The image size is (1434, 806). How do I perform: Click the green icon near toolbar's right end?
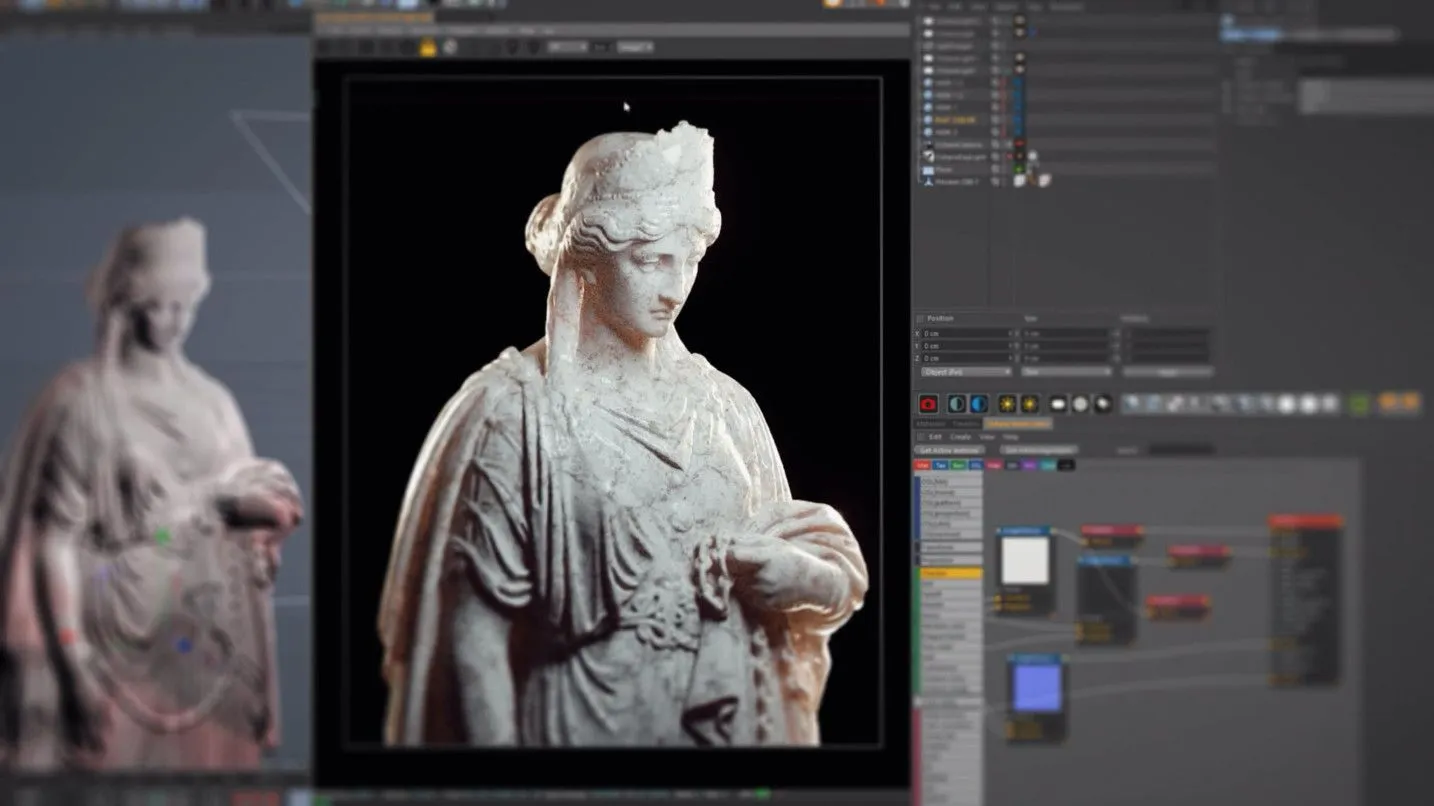coord(1359,404)
